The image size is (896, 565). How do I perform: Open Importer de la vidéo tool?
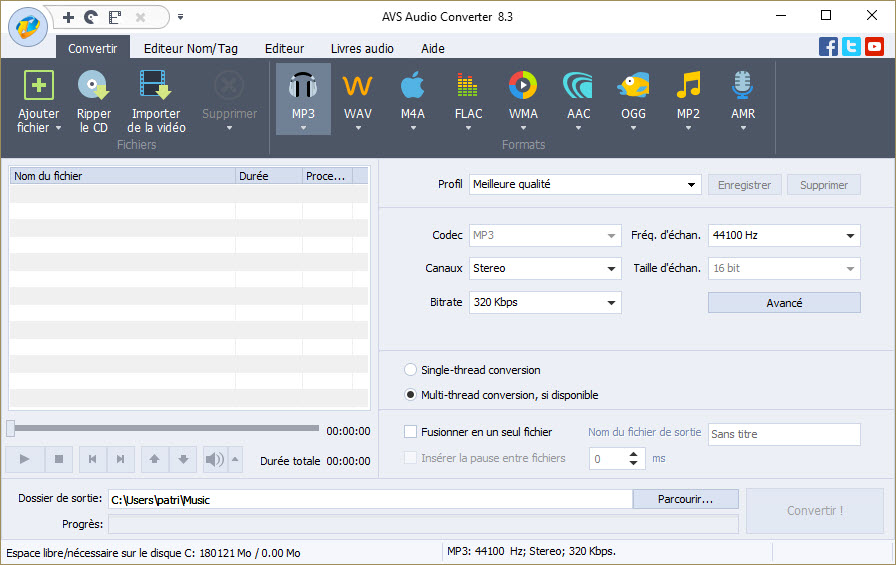click(x=156, y=86)
